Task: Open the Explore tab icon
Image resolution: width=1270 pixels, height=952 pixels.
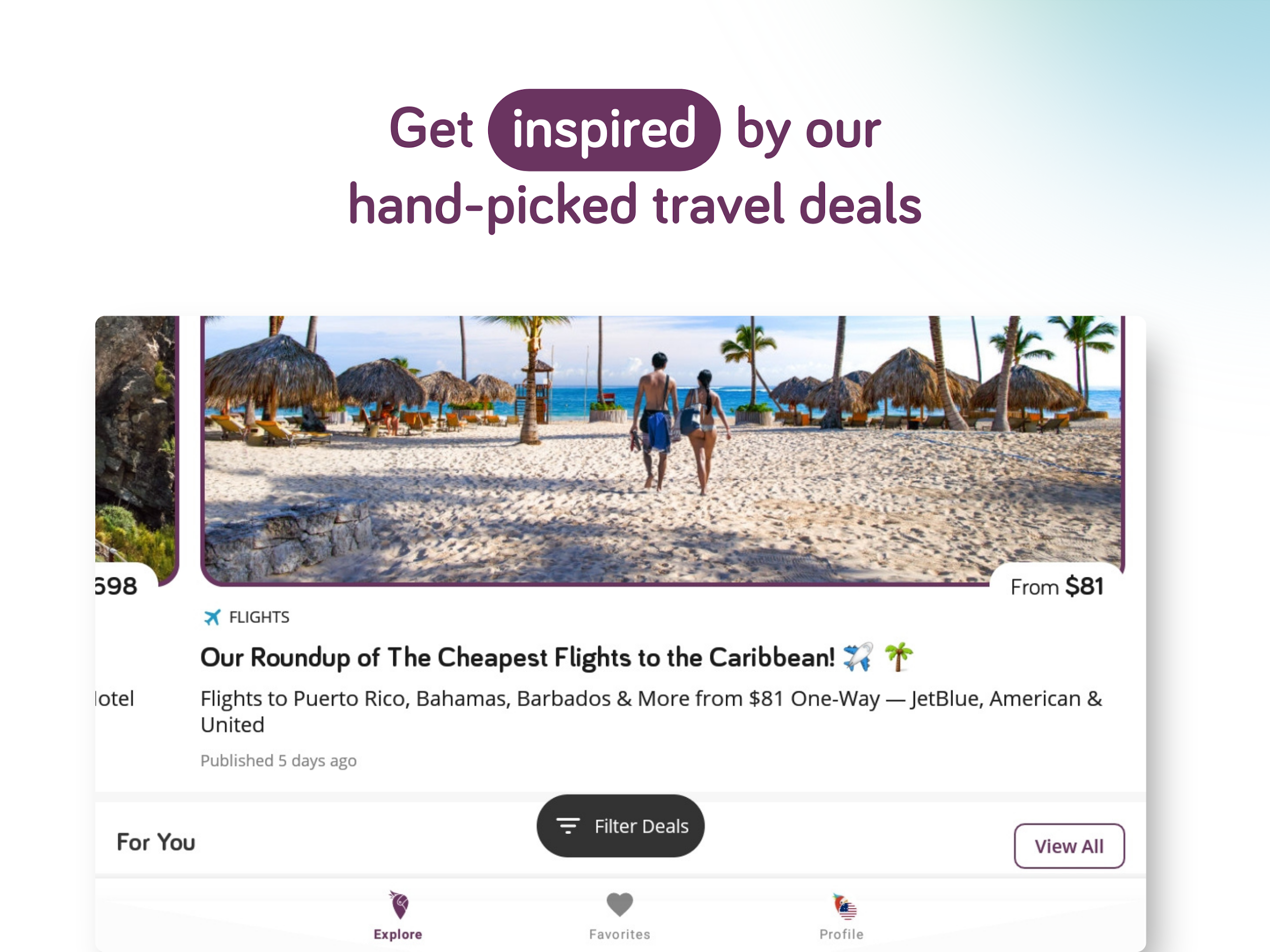Action: tap(398, 905)
